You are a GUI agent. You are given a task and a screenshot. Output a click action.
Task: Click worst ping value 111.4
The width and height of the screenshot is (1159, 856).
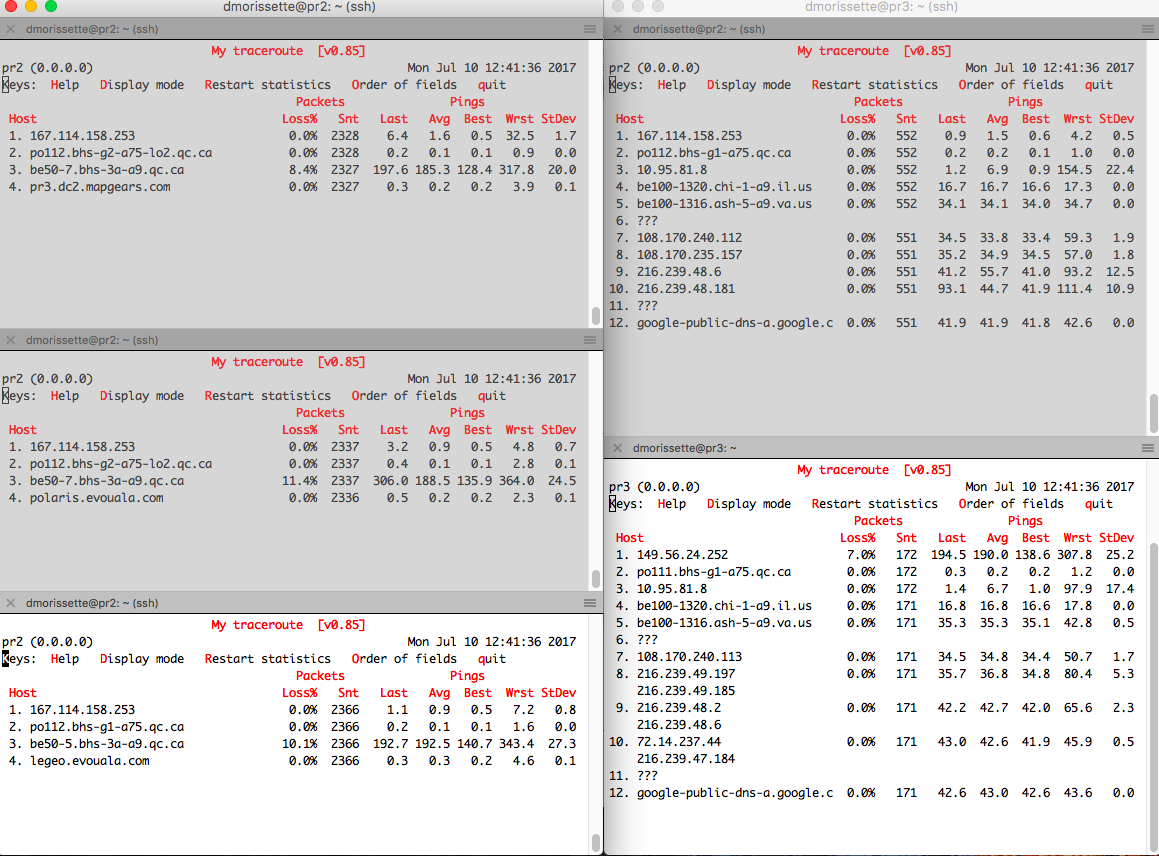1075,289
